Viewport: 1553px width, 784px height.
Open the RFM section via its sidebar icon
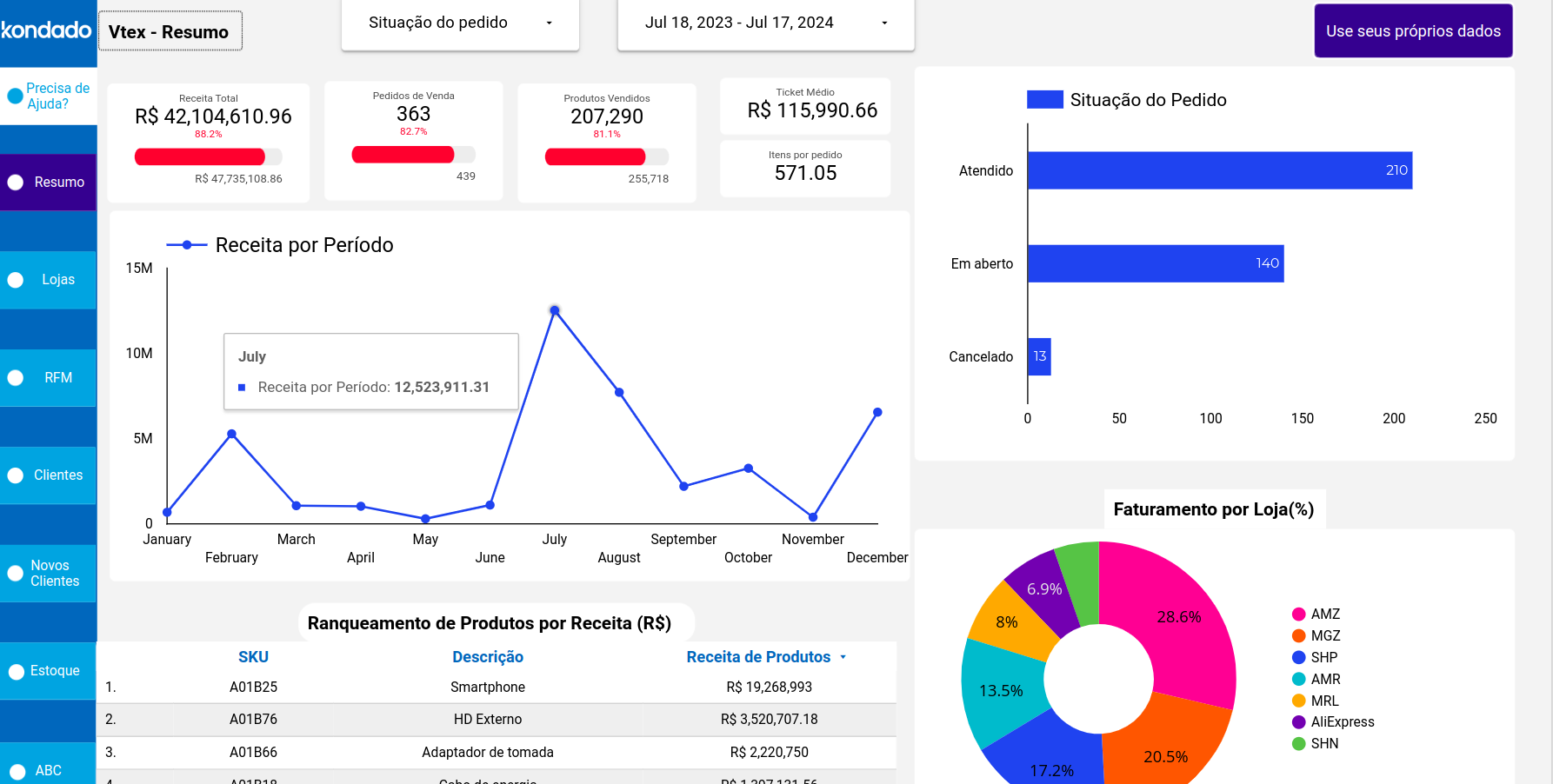pyautogui.click(x=15, y=377)
